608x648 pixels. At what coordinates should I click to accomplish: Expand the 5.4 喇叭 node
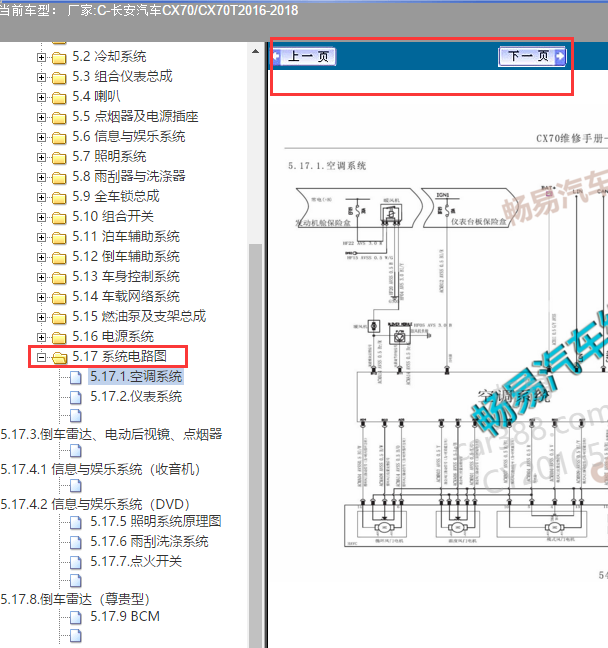click(x=41, y=97)
